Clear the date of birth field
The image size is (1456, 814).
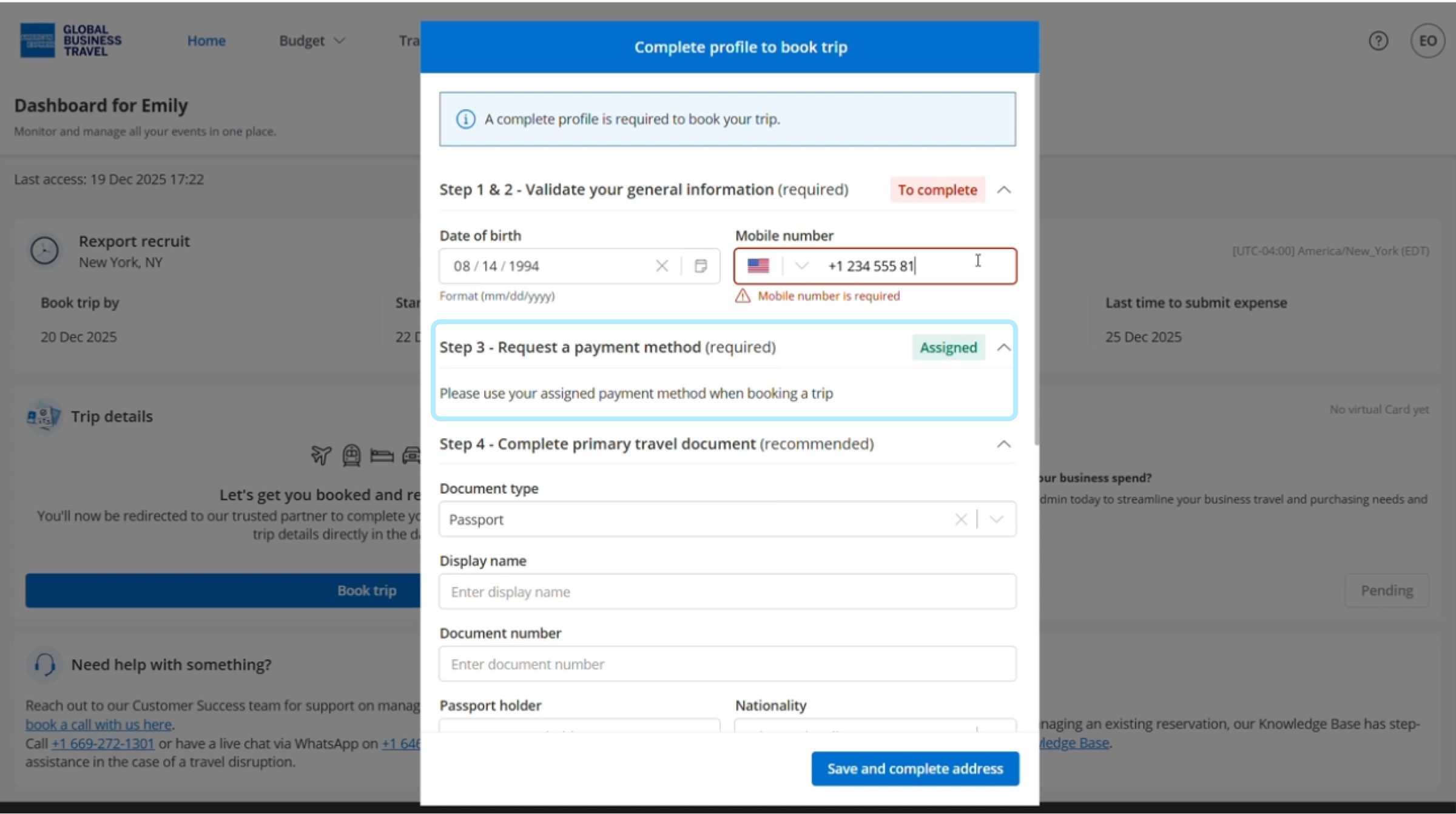[x=661, y=266]
